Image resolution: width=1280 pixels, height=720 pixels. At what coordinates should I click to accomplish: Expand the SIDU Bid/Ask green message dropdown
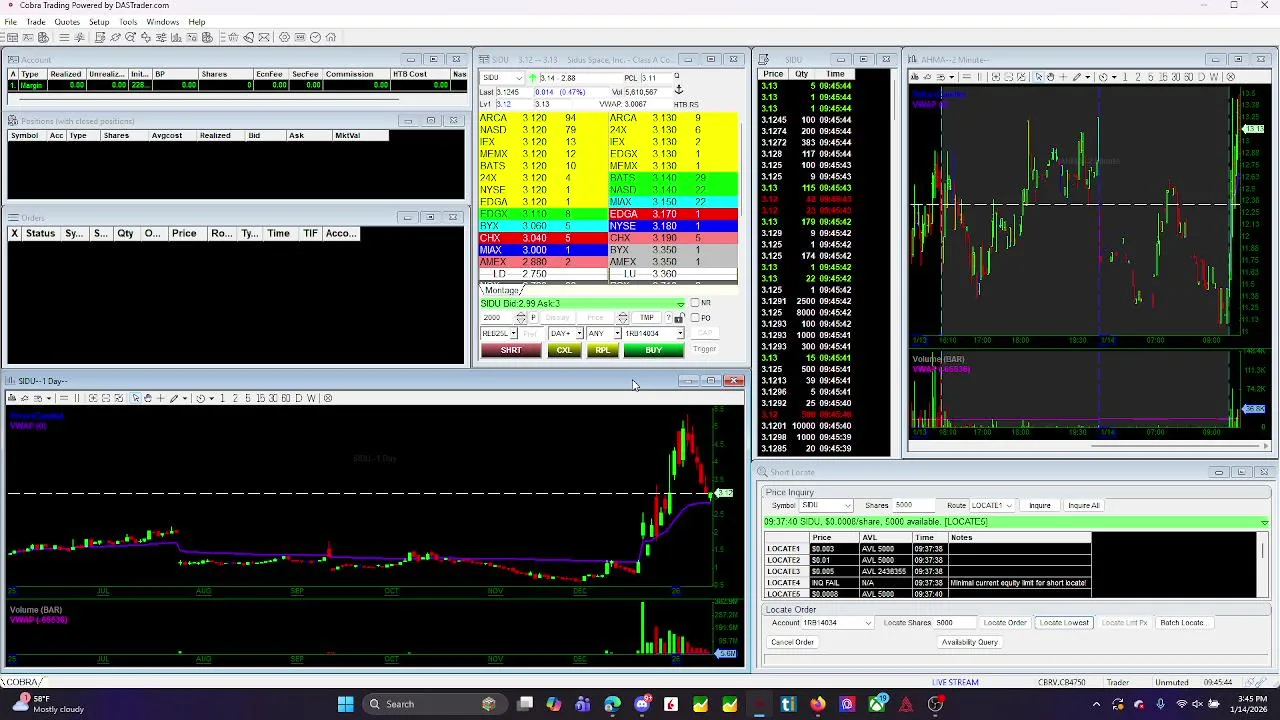681,304
